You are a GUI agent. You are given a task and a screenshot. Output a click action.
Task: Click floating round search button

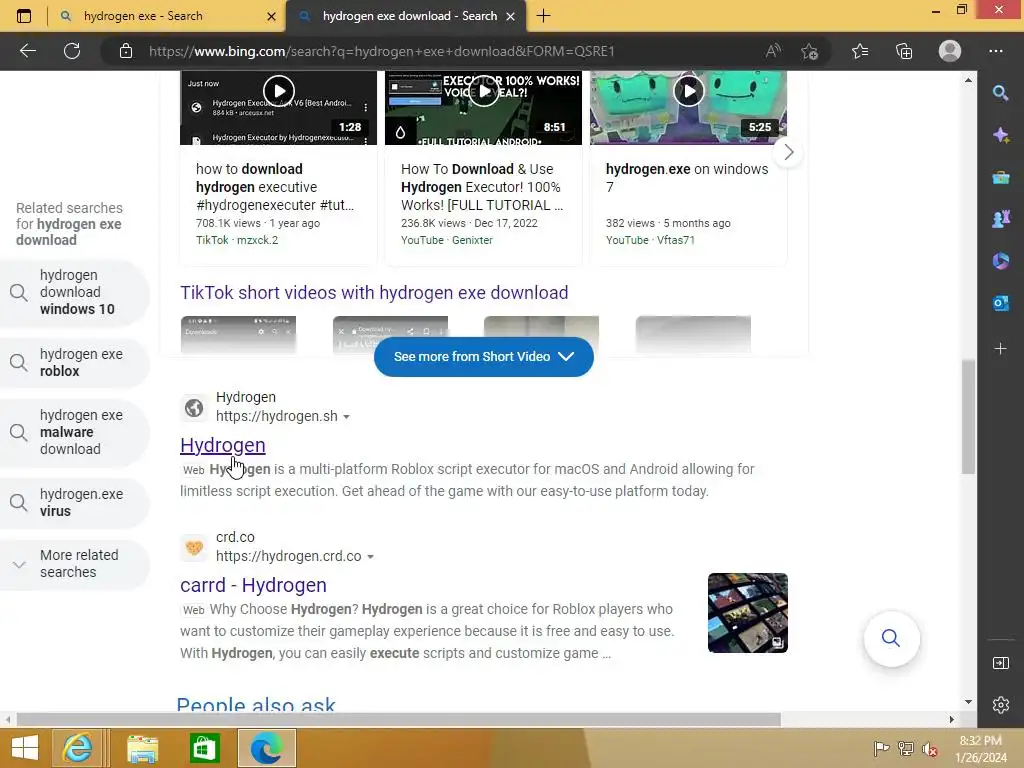pos(891,638)
